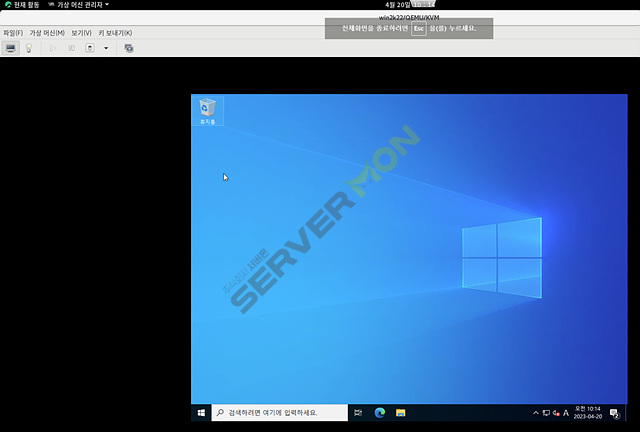The width and height of the screenshot is (640, 432).
Task: Open the Windows clock showing 오전 10:14
Action: pos(588,412)
